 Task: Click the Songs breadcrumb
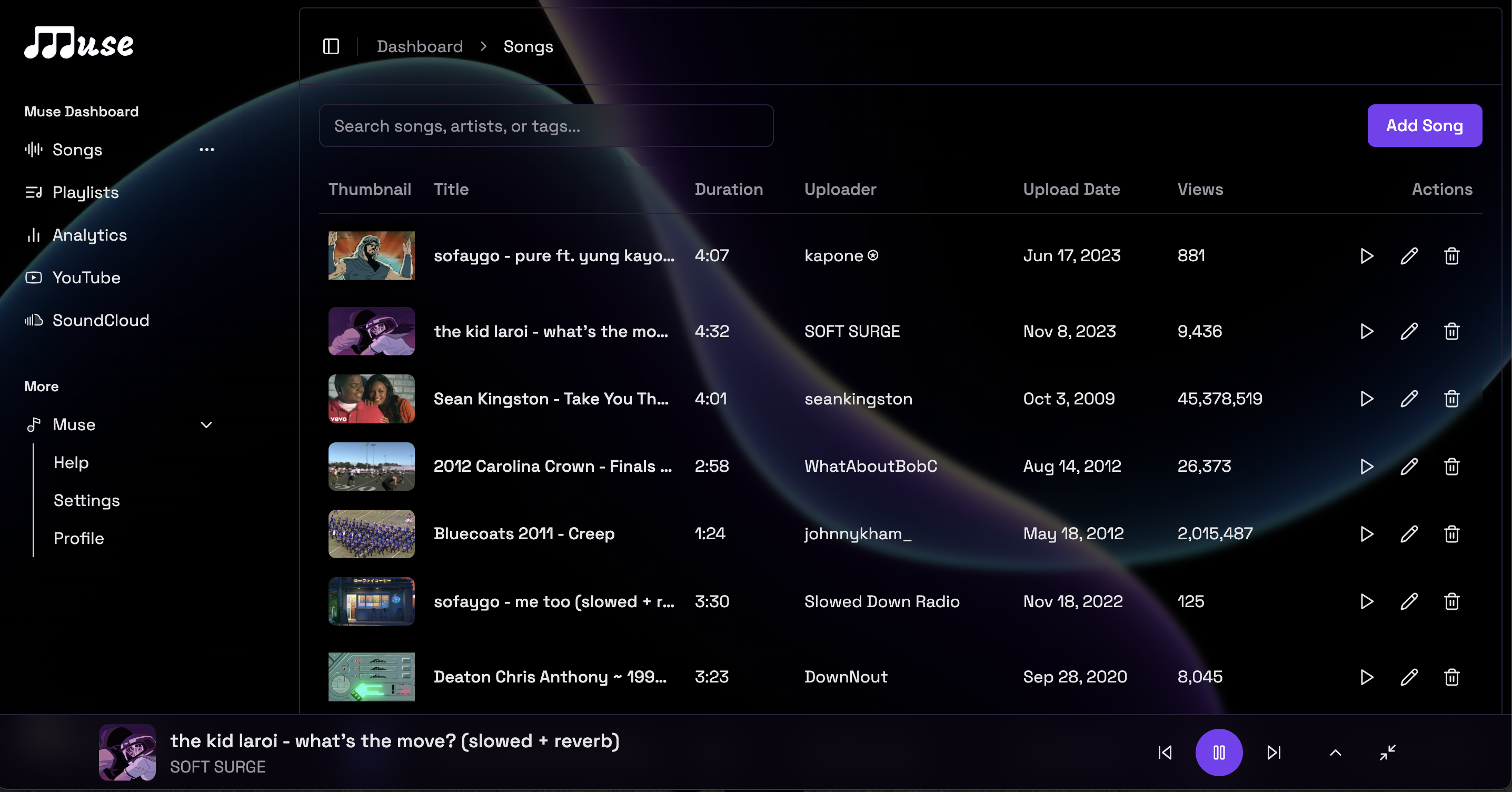point(528,46)
